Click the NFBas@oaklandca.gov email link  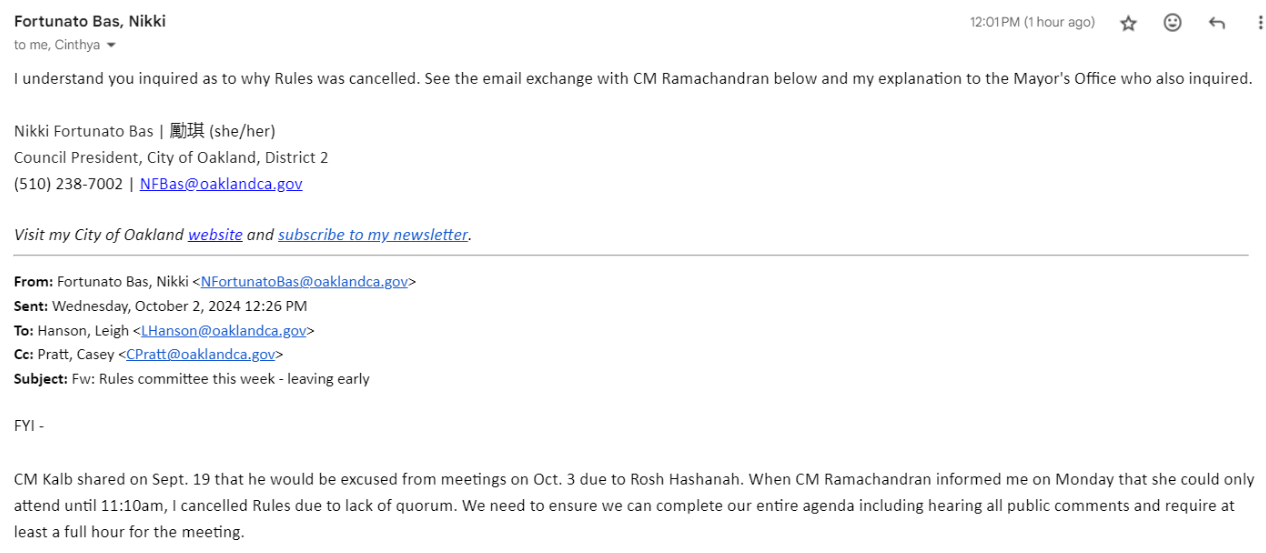(221, 184)
